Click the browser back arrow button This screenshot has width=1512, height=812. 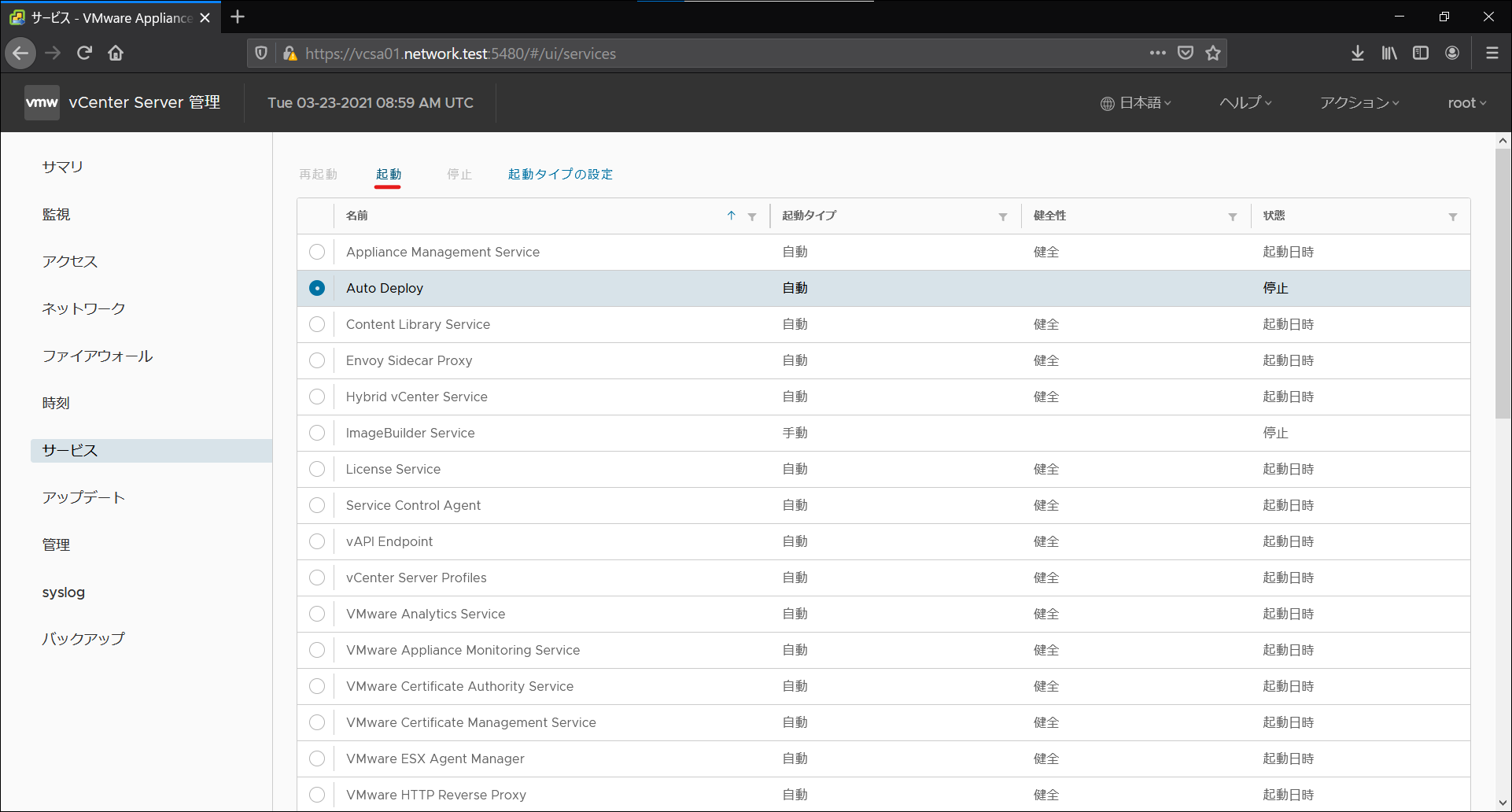pyautogui.click(x=20, y=54)
